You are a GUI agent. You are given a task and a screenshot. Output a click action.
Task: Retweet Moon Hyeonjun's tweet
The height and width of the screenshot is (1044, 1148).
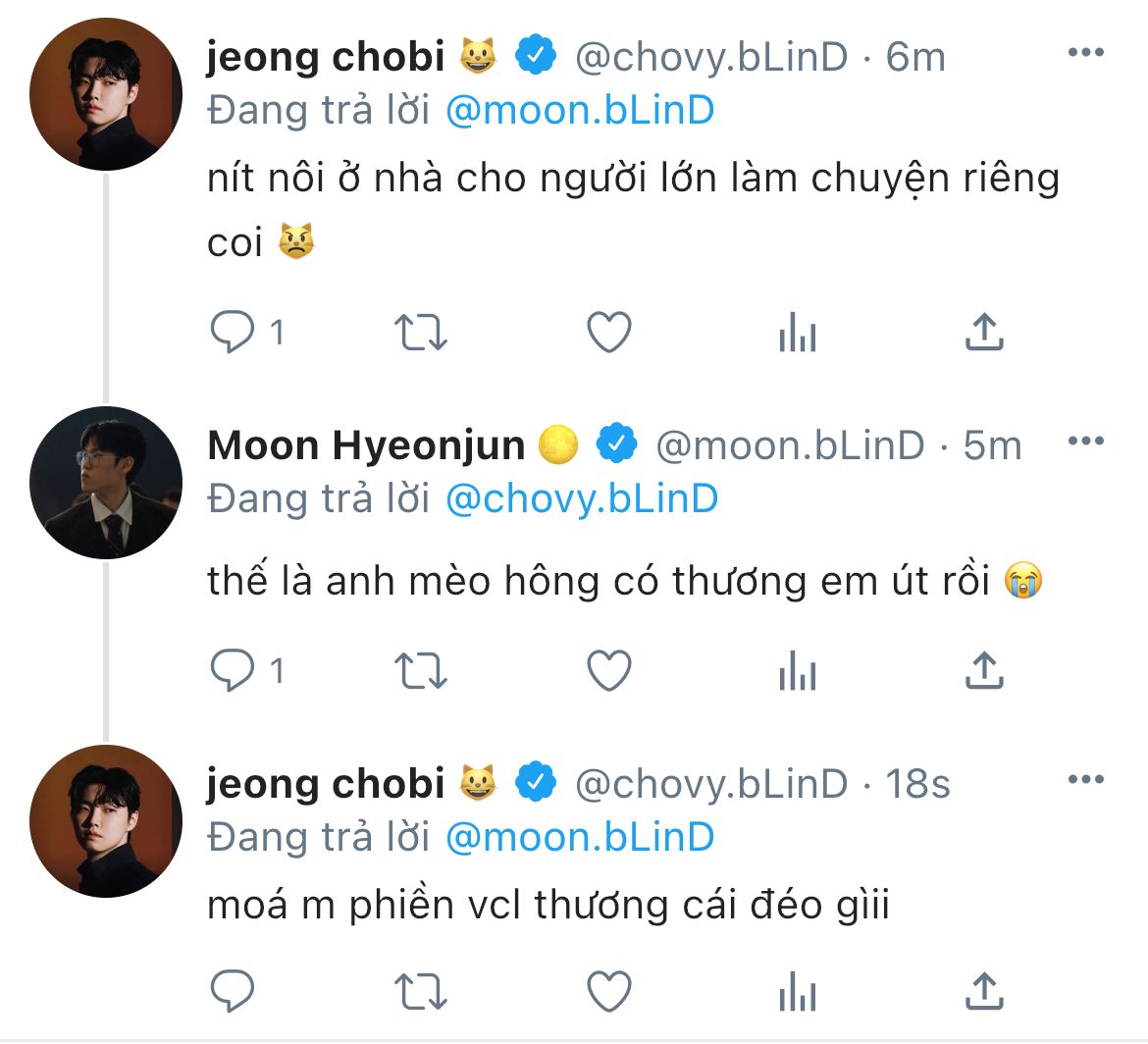point(420,670)
